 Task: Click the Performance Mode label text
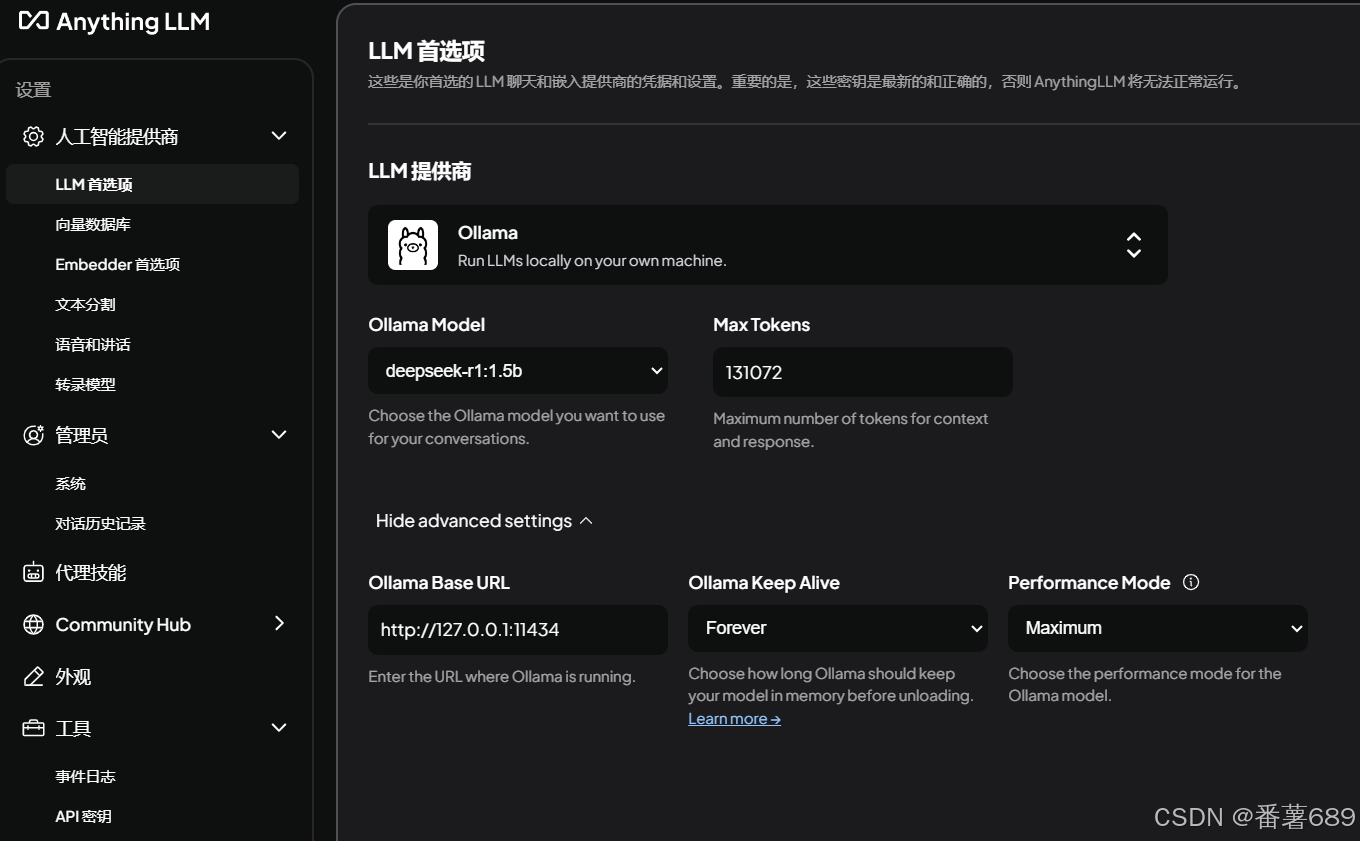(x=1089, y=582)
